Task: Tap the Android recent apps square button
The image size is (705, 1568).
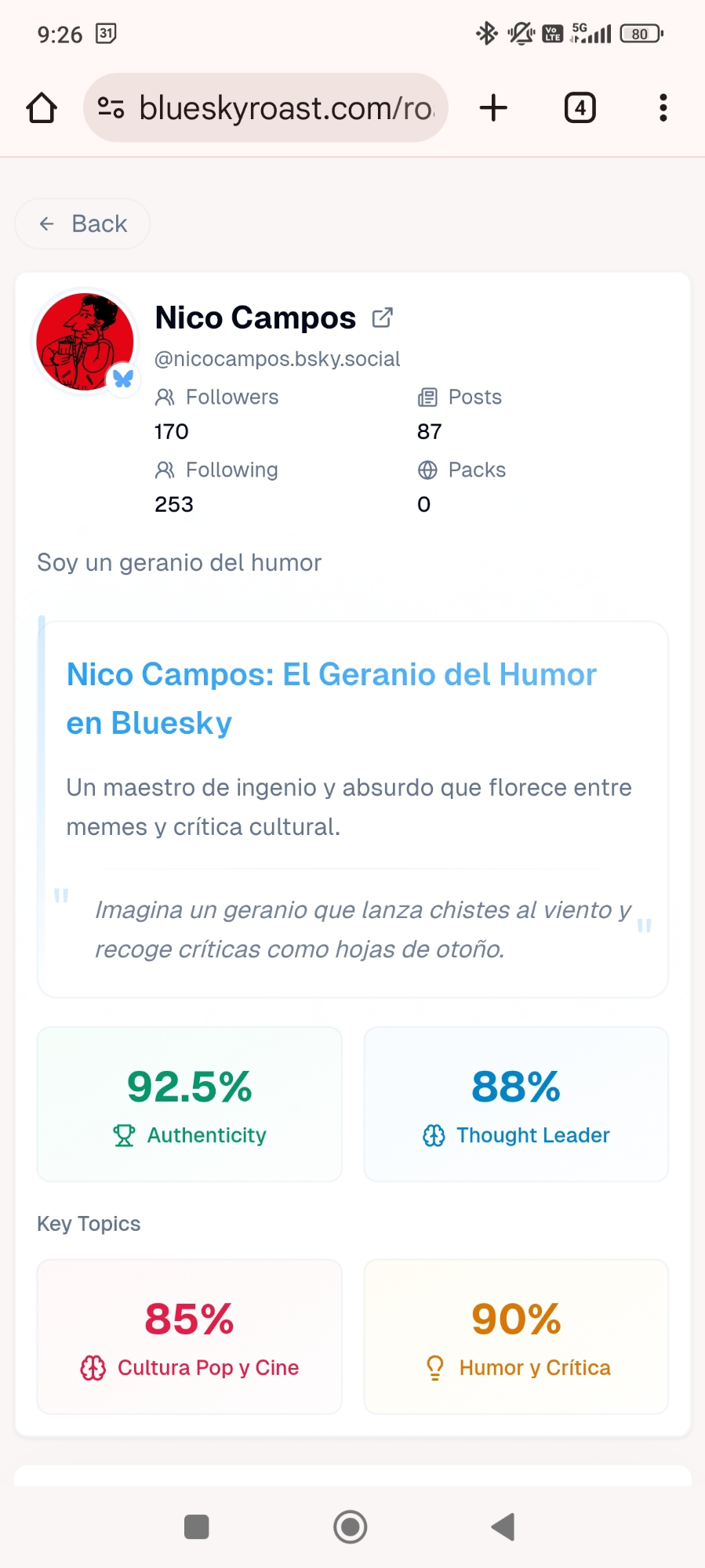Action: click(x=196, y=1526)
